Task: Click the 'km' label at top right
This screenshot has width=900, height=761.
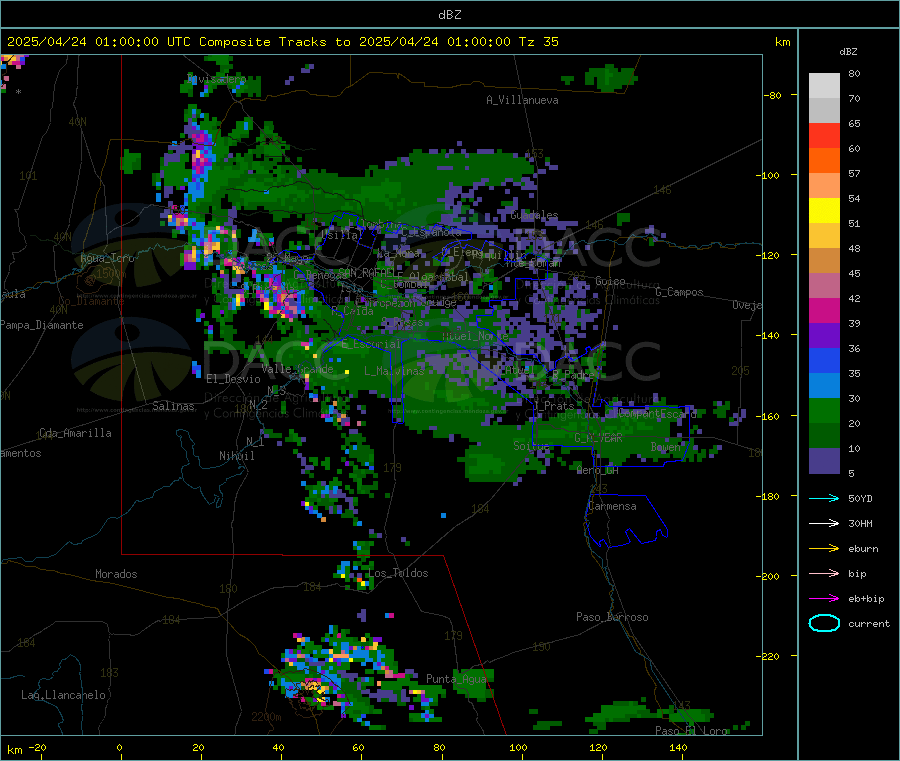Action: [782, 42]
